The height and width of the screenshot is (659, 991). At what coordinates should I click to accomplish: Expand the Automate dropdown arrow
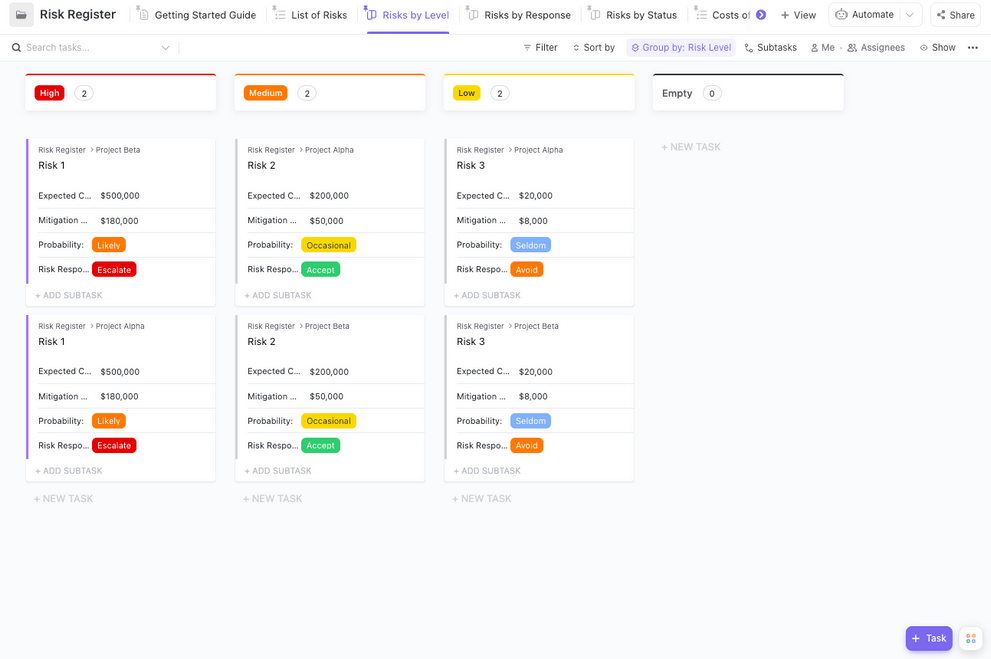pos(909,15)
